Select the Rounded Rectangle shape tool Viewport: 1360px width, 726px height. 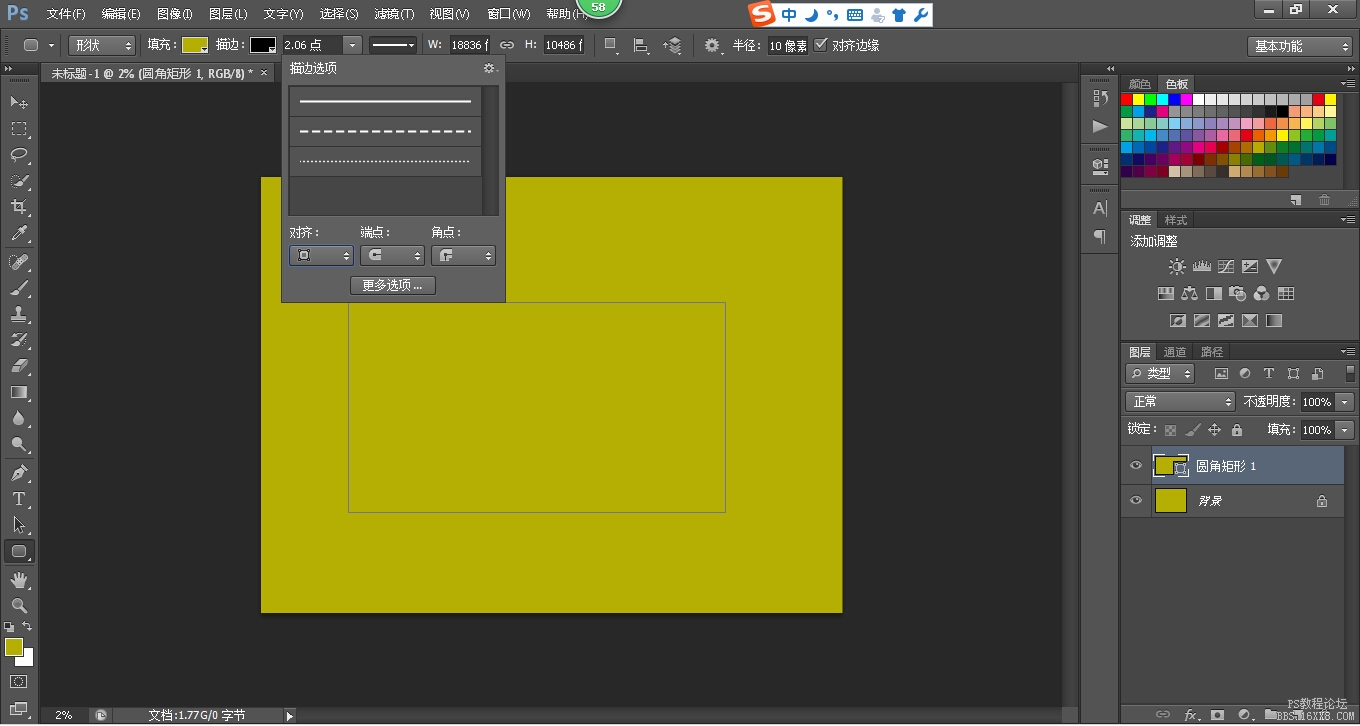[19, 551]
